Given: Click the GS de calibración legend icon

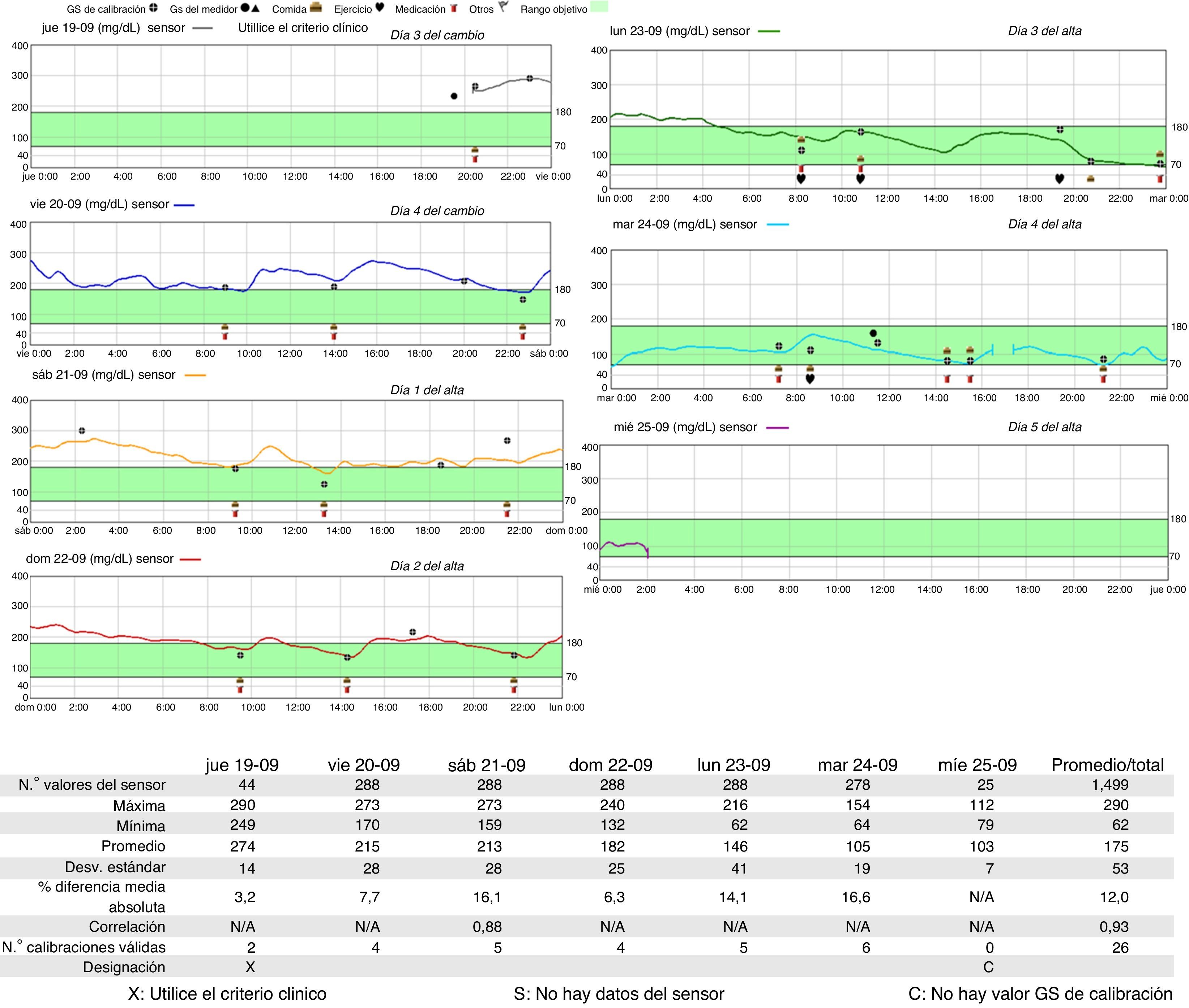Looking at the screenshot, I should click(x=153, y=8).
